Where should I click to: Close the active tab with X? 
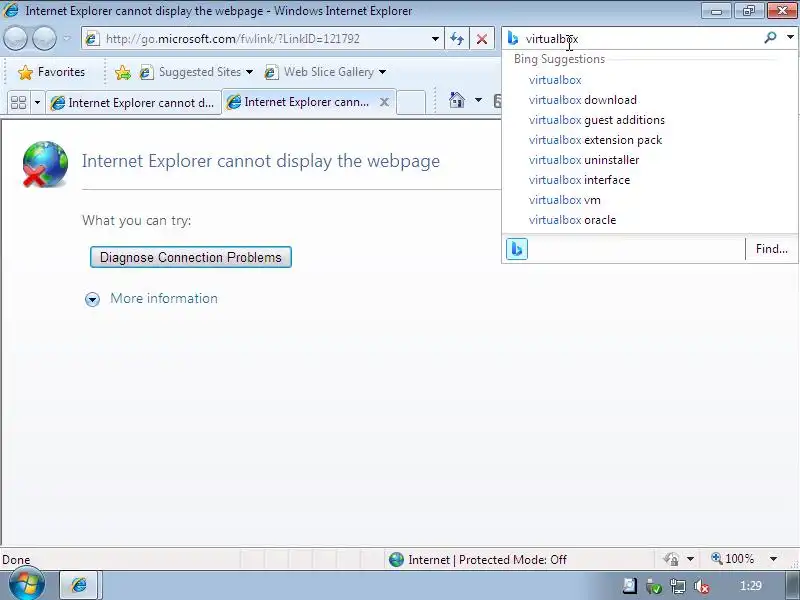(384, 102)
